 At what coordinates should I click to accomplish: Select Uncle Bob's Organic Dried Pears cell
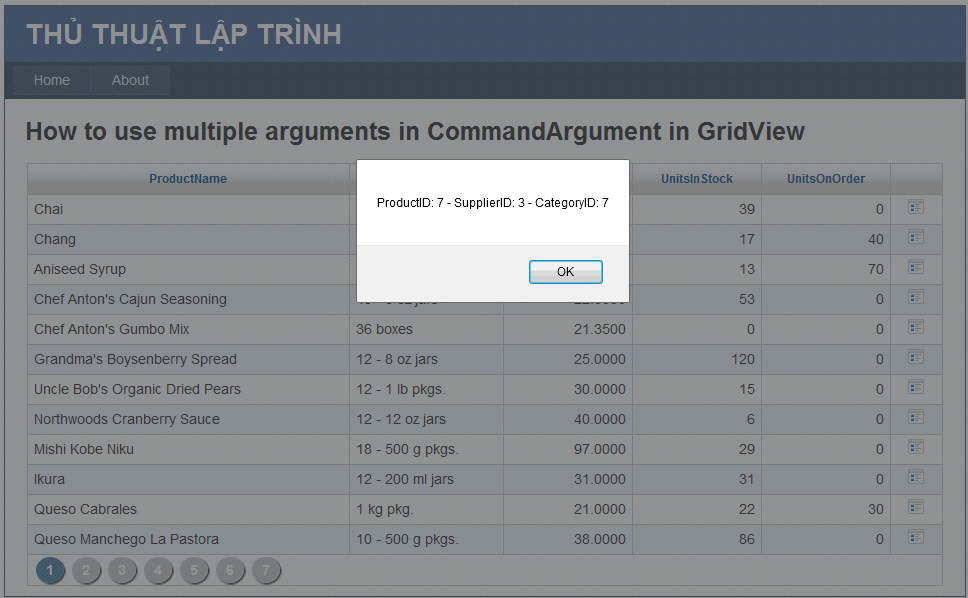click(188, 389)
